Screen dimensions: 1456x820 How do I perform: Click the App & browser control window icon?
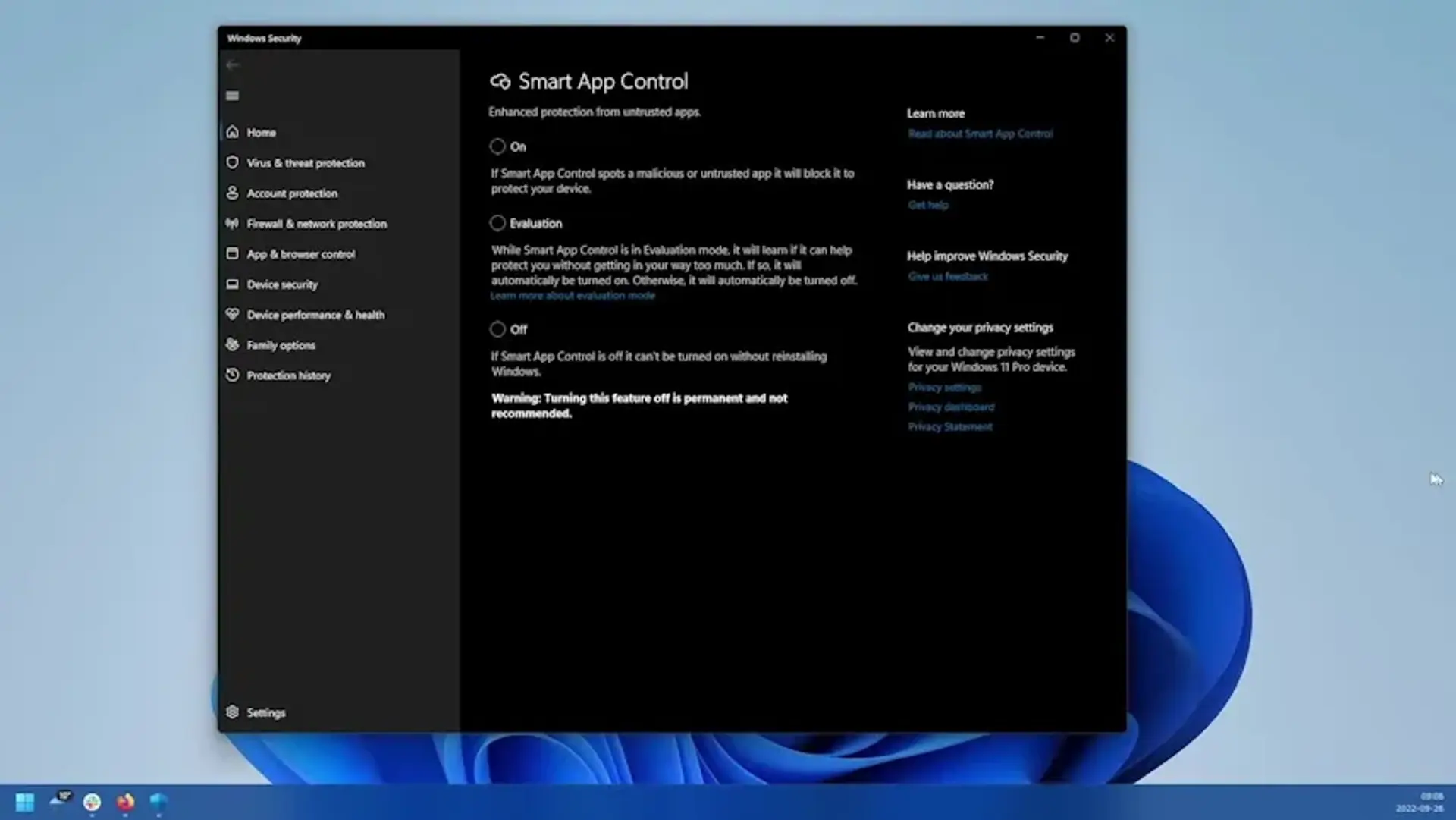(x=232, y=253)
